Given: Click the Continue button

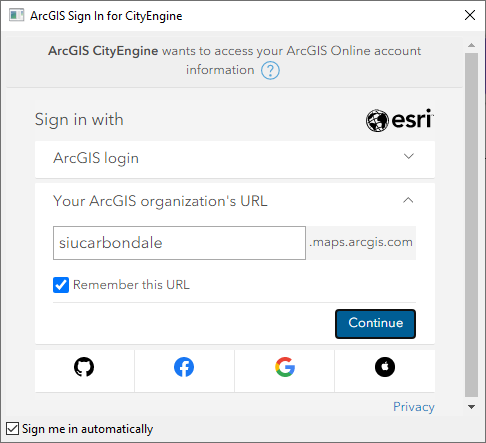Looking at the screenshot, I should (375, 324).
